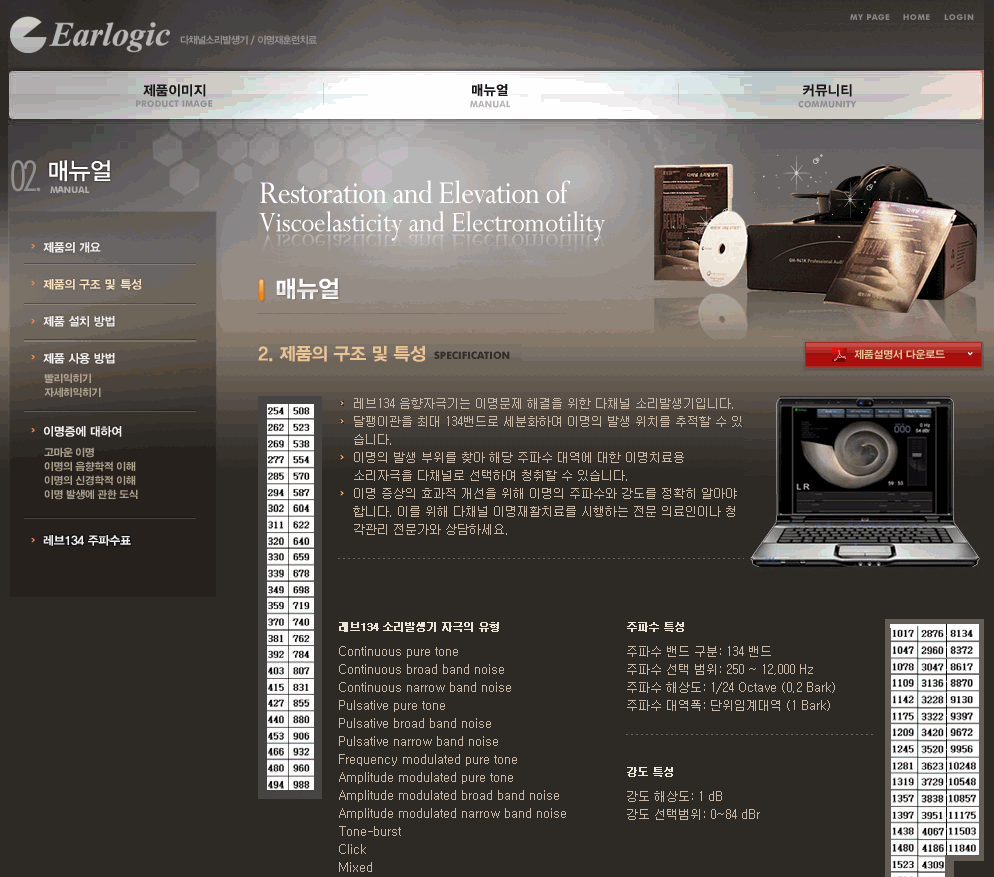Screen dimensions: 994x877
Task: Click the orange bar icon beside 매뉴얼 heading
Action: 261,290
